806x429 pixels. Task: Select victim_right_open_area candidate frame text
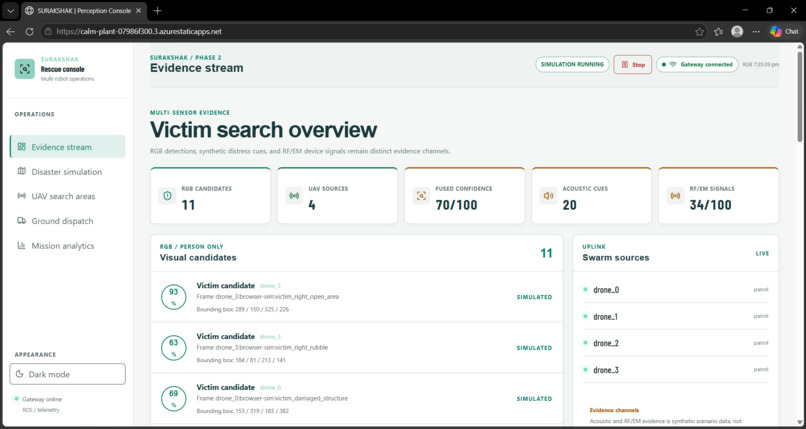(x=267, y=297)
